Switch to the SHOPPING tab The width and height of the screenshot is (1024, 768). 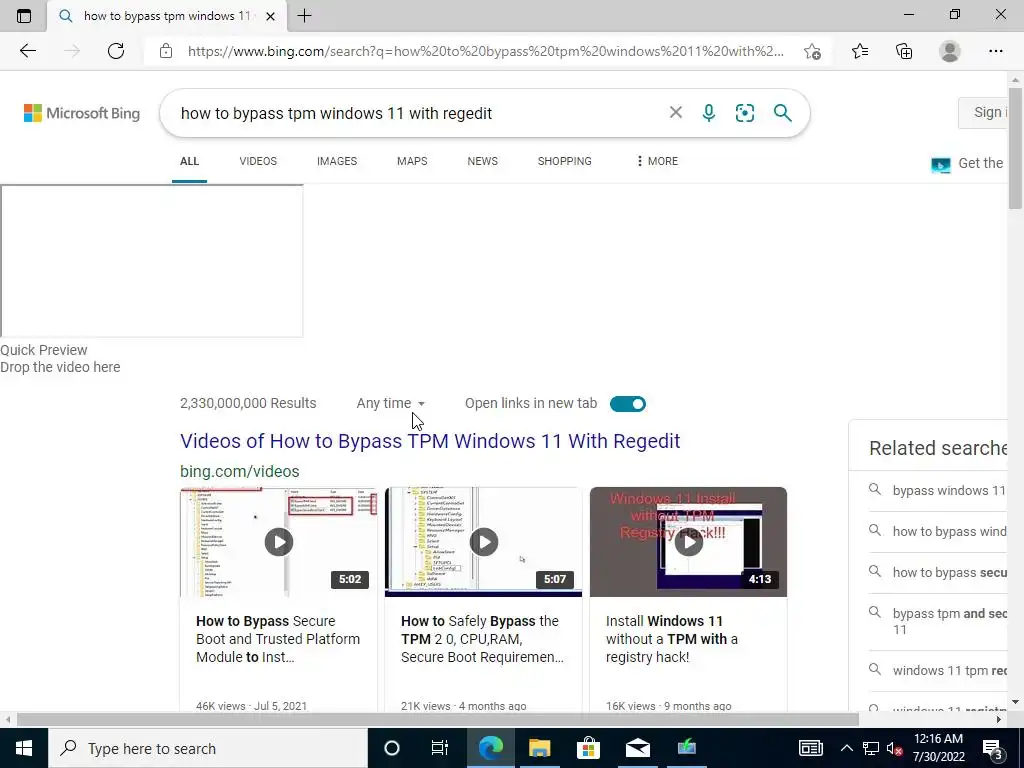pos(565,161)
